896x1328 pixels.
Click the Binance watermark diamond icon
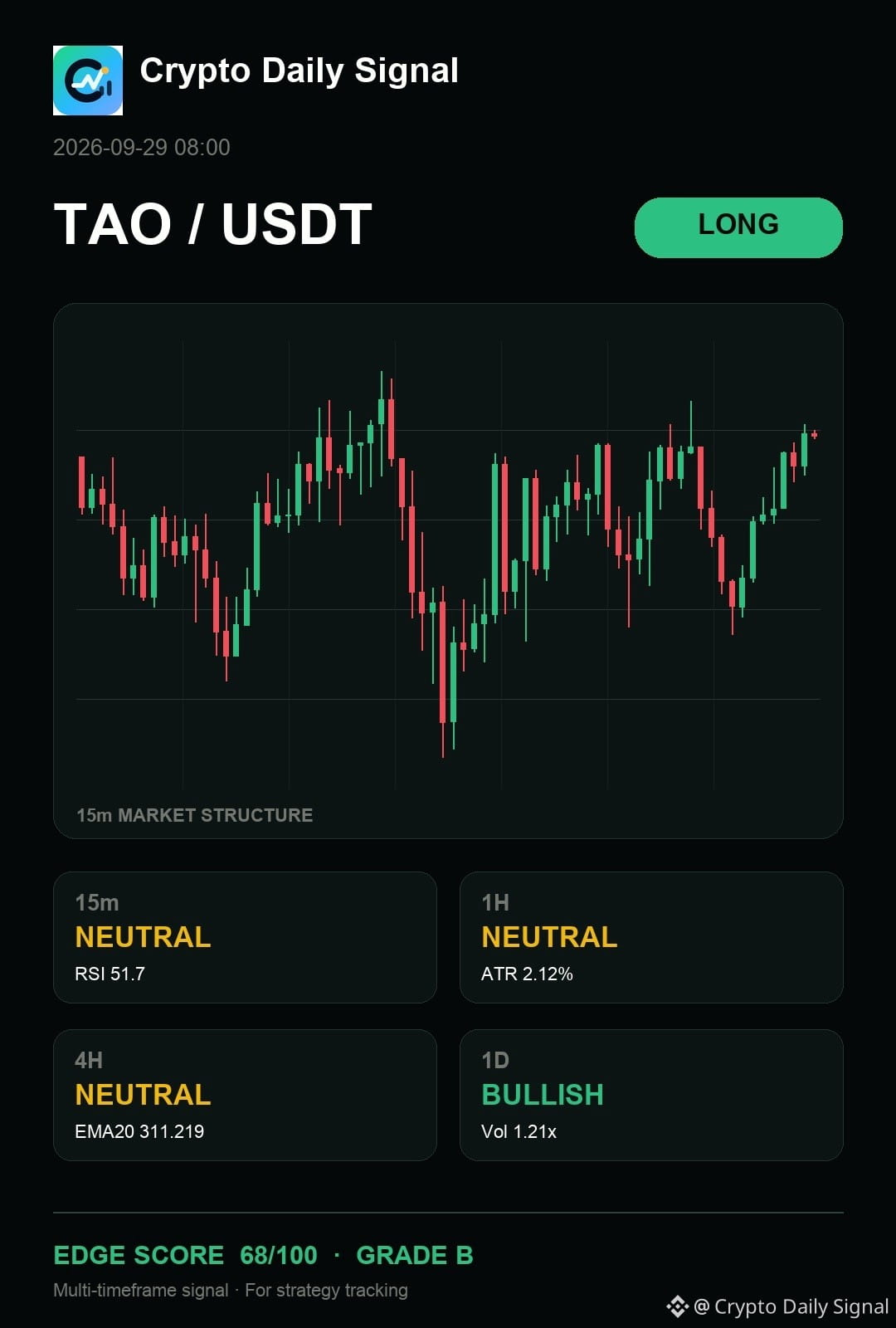click(677, 1306)
